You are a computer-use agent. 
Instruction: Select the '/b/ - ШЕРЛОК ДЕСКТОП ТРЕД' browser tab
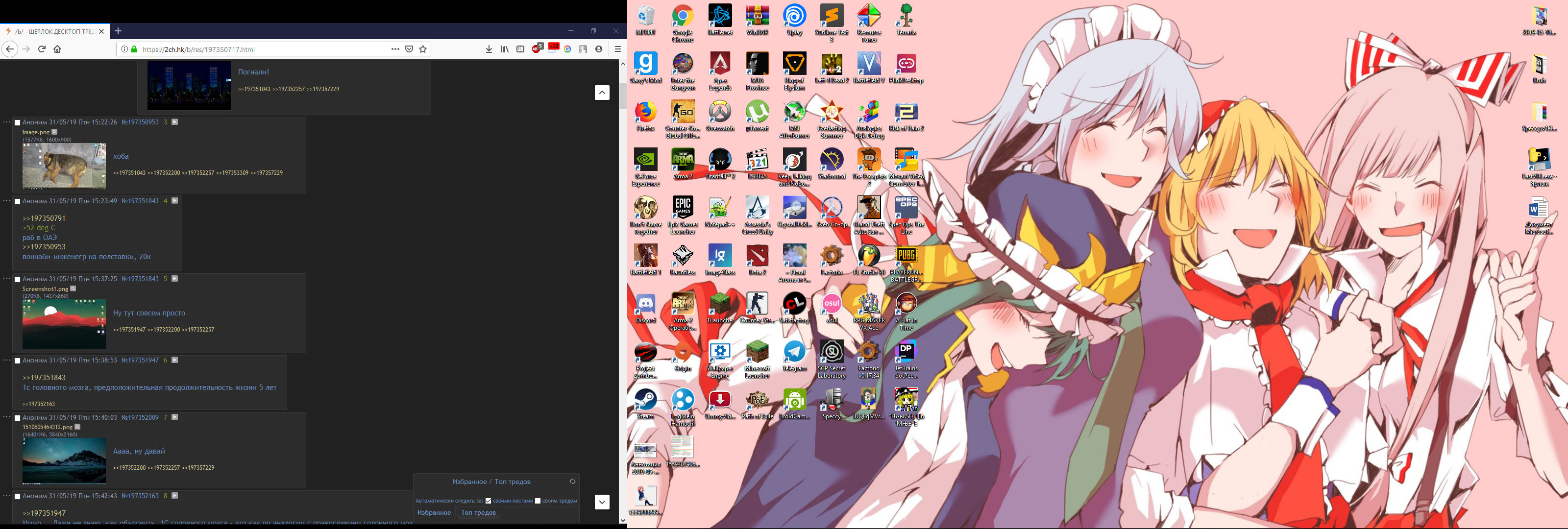pos(55,31)
